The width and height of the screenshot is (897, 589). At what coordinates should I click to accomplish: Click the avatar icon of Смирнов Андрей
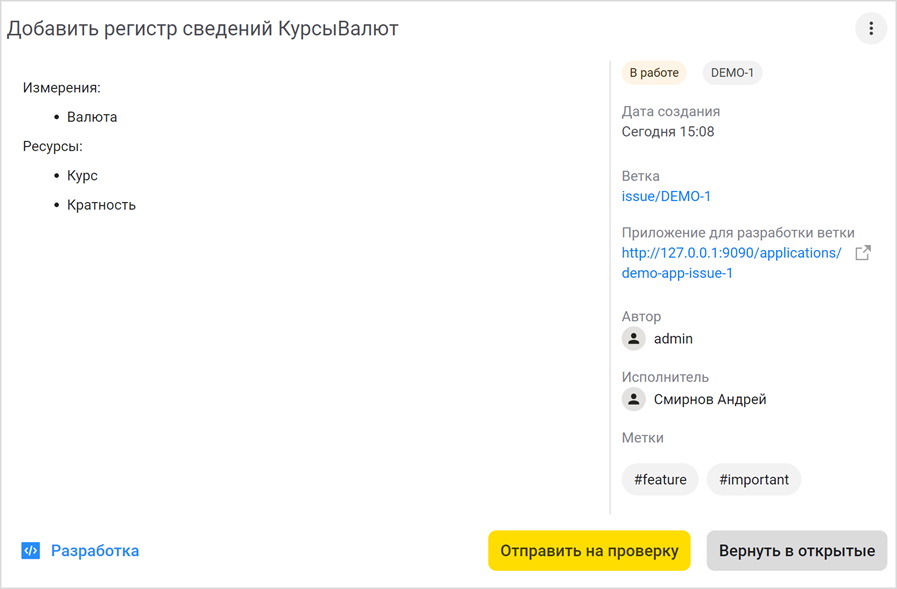coord(633,398)
